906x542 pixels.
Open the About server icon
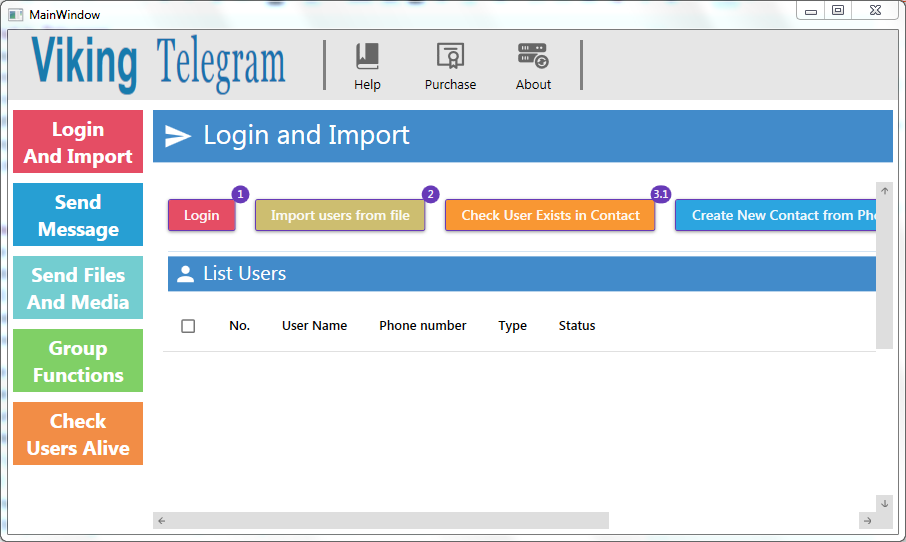pyautogui.click(x=533, y=56)
